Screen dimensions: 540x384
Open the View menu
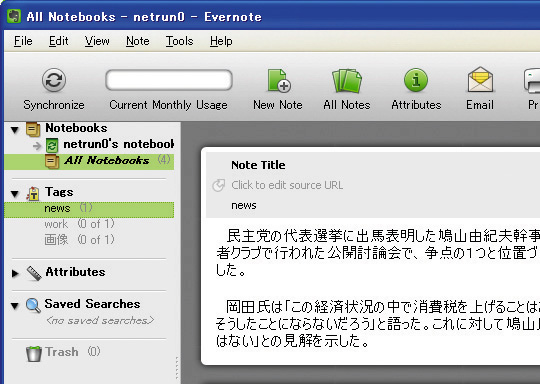(x=97, y=41)
